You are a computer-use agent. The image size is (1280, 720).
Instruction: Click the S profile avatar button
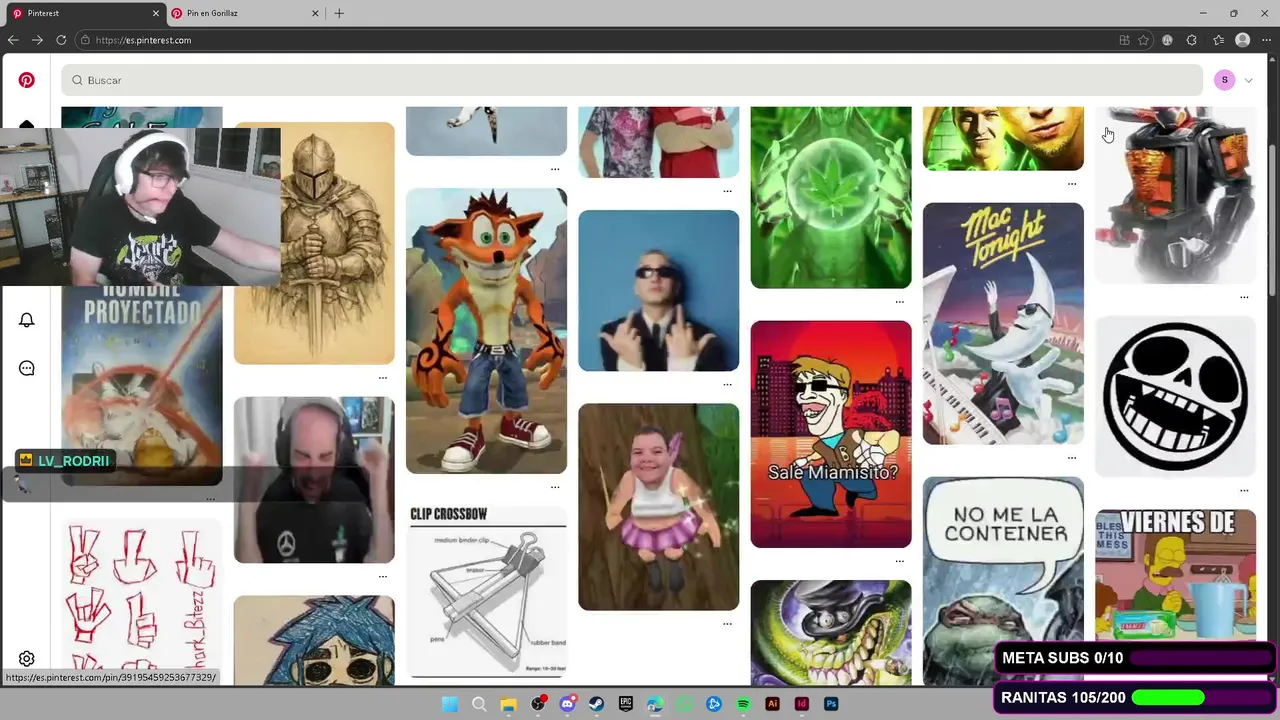click(x=1224, y=80)
